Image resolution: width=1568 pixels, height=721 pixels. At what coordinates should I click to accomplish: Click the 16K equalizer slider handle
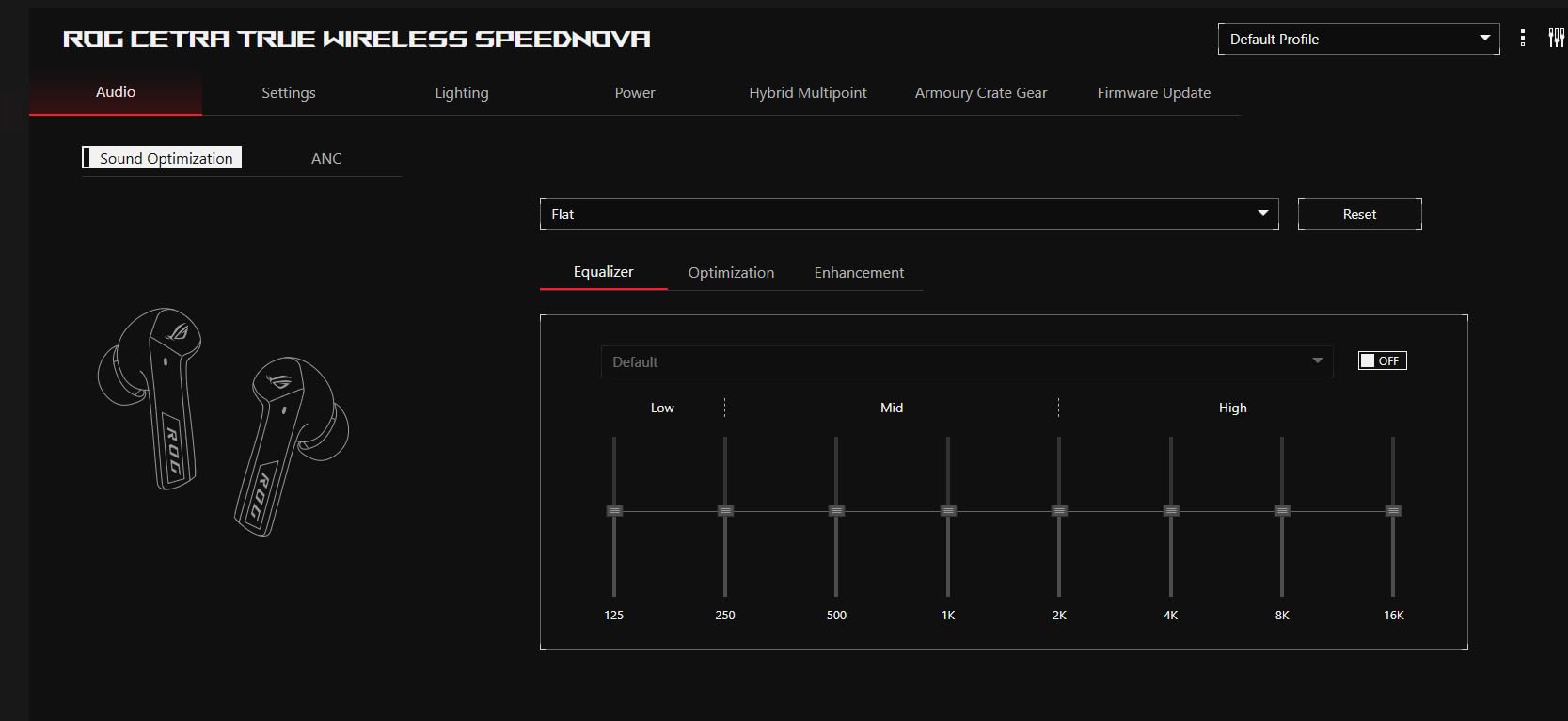tap(1393, 510)
